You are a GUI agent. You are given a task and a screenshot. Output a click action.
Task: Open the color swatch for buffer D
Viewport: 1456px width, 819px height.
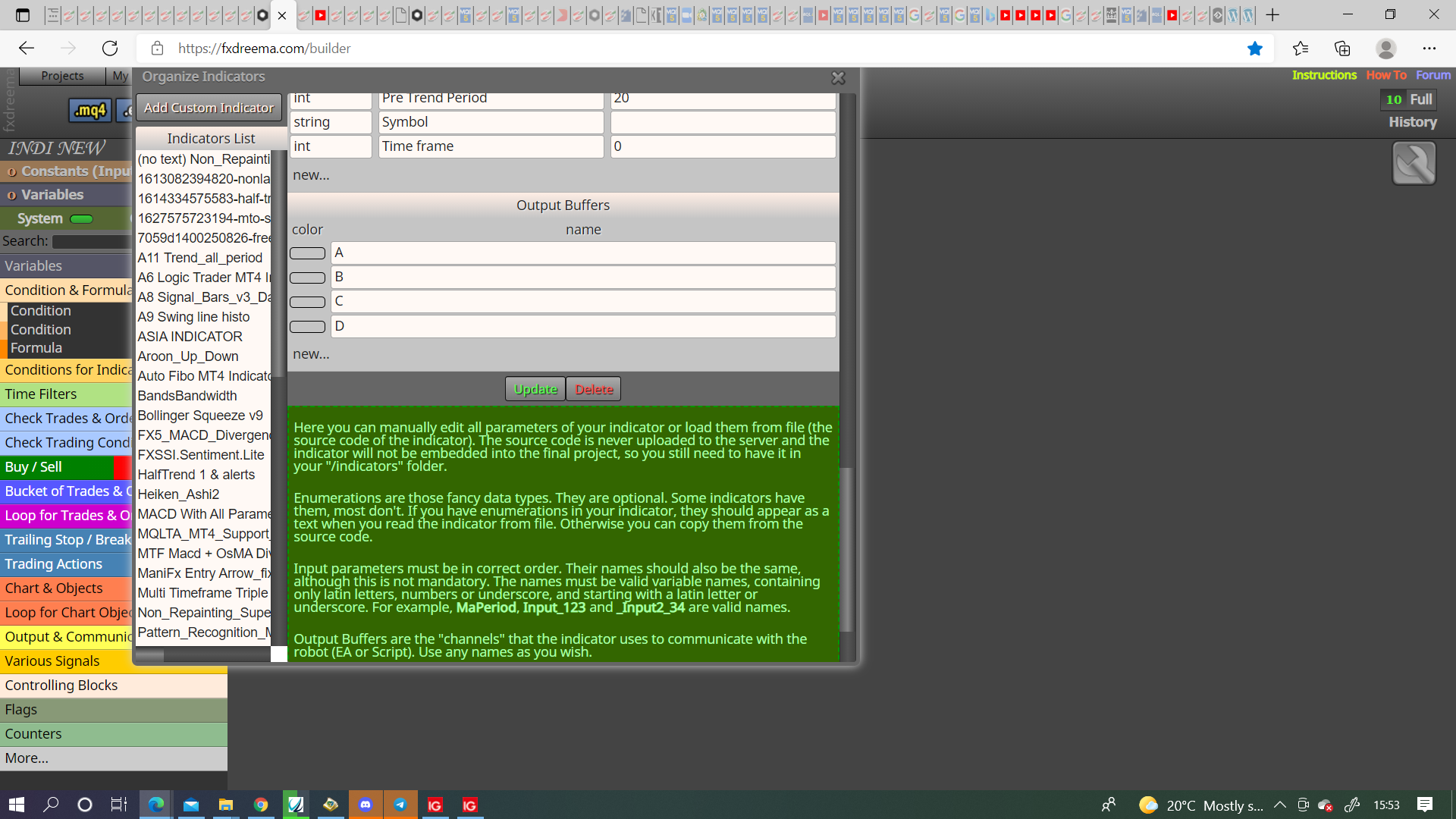click(307, 327)
